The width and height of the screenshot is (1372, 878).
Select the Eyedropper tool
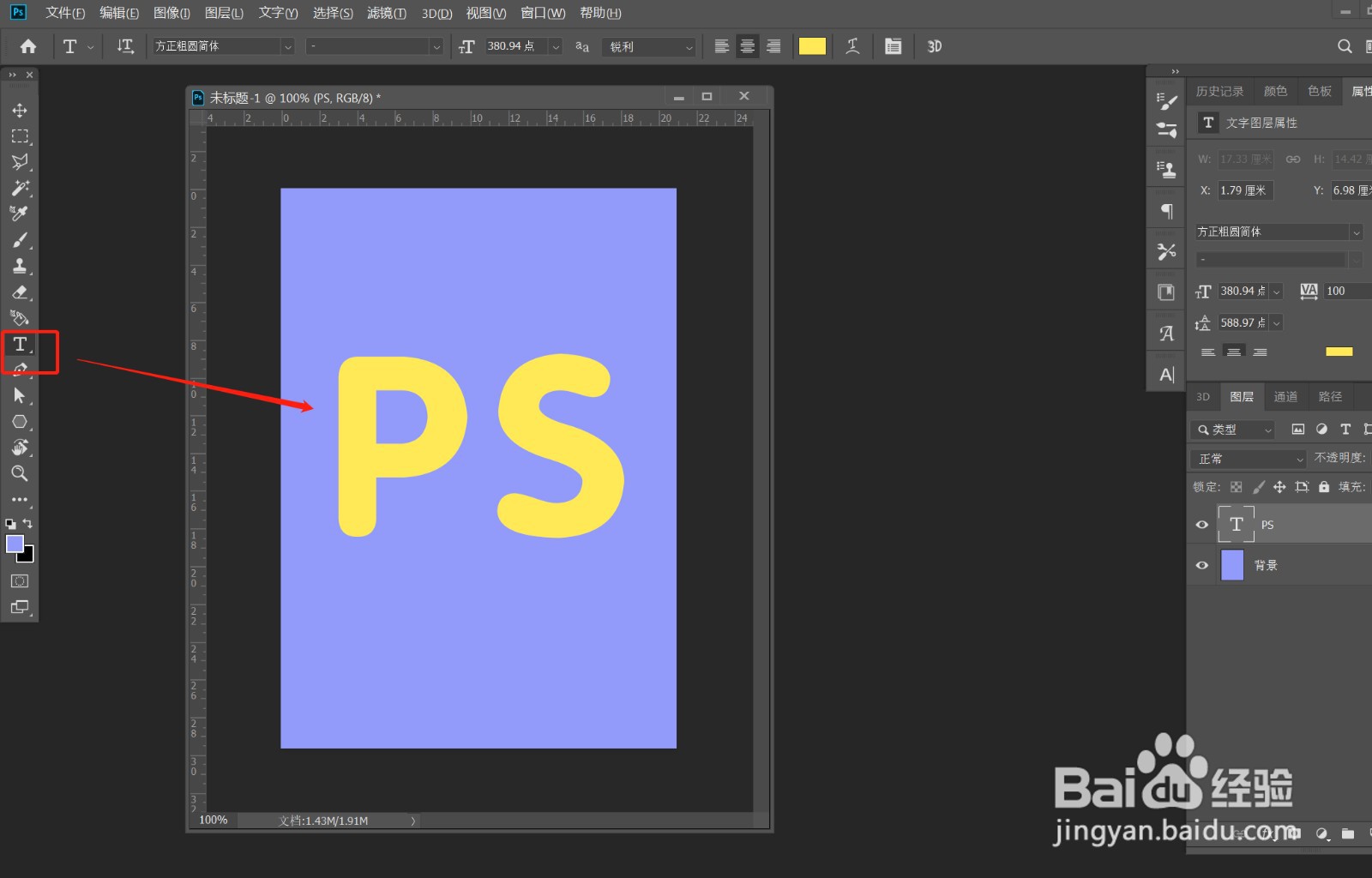pos(19,213)
